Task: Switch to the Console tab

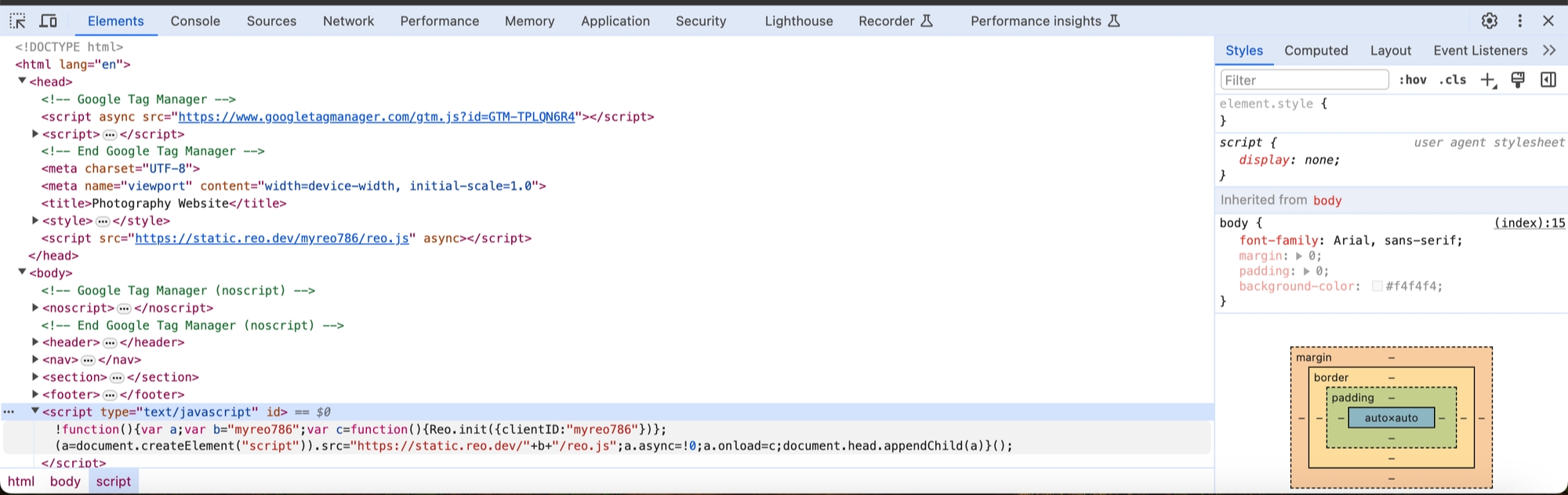Action: pos(195,21)
